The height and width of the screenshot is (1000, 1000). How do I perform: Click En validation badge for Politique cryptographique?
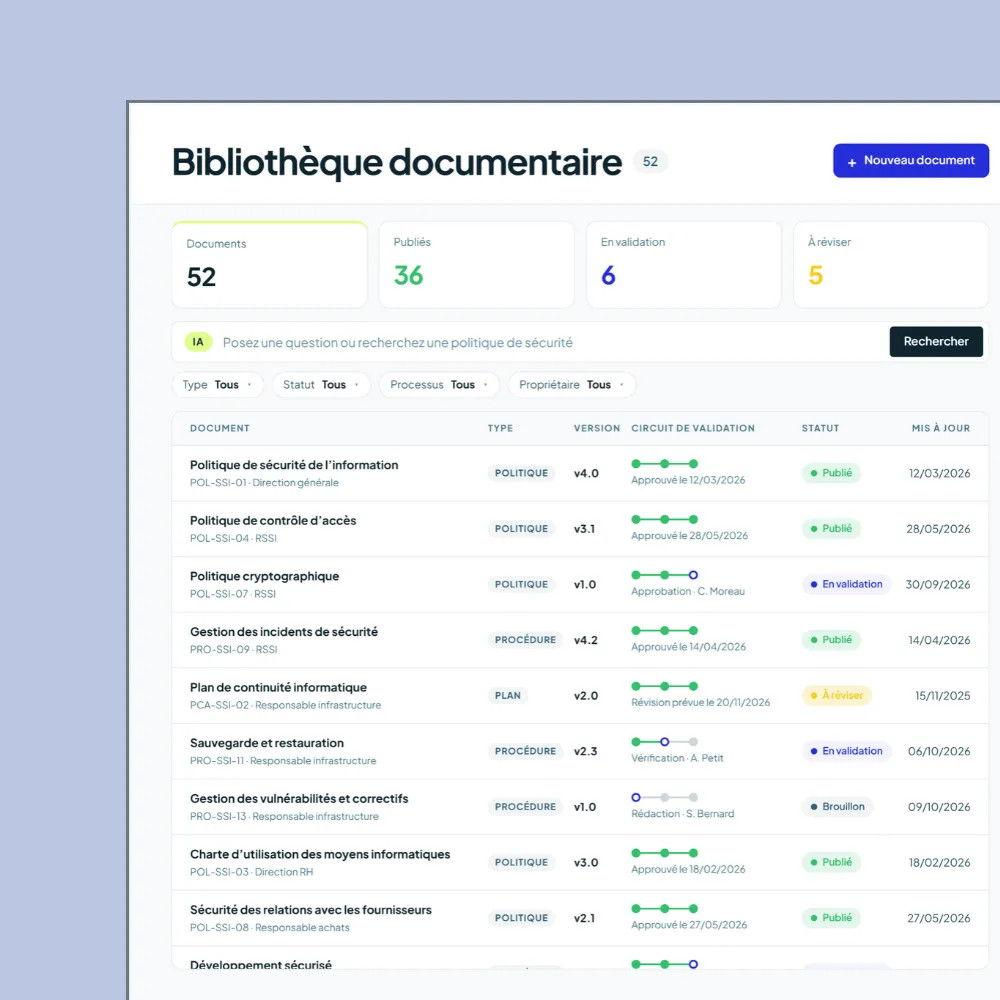click(846, 584)
